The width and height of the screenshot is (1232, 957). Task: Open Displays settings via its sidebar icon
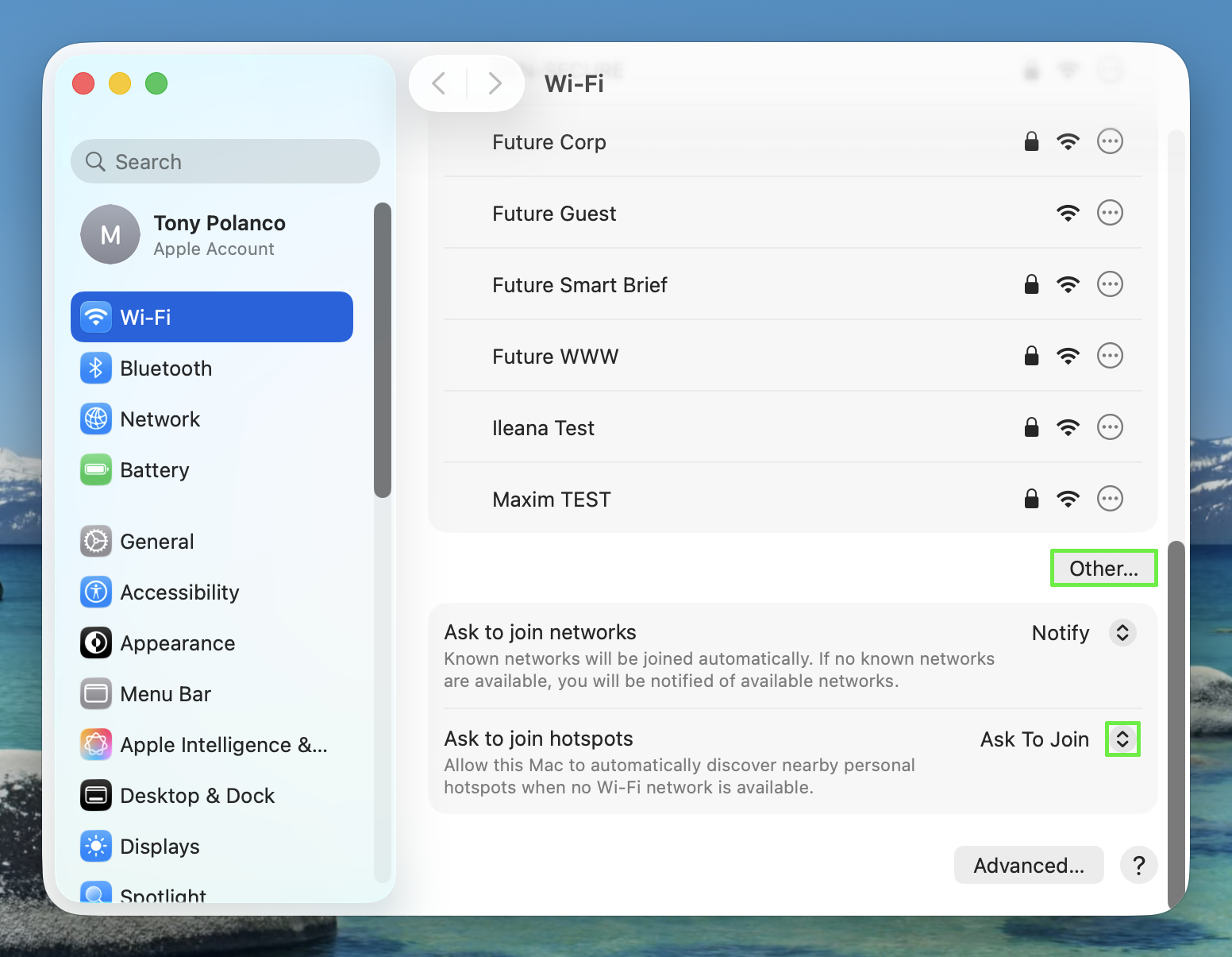coord(95,846)
